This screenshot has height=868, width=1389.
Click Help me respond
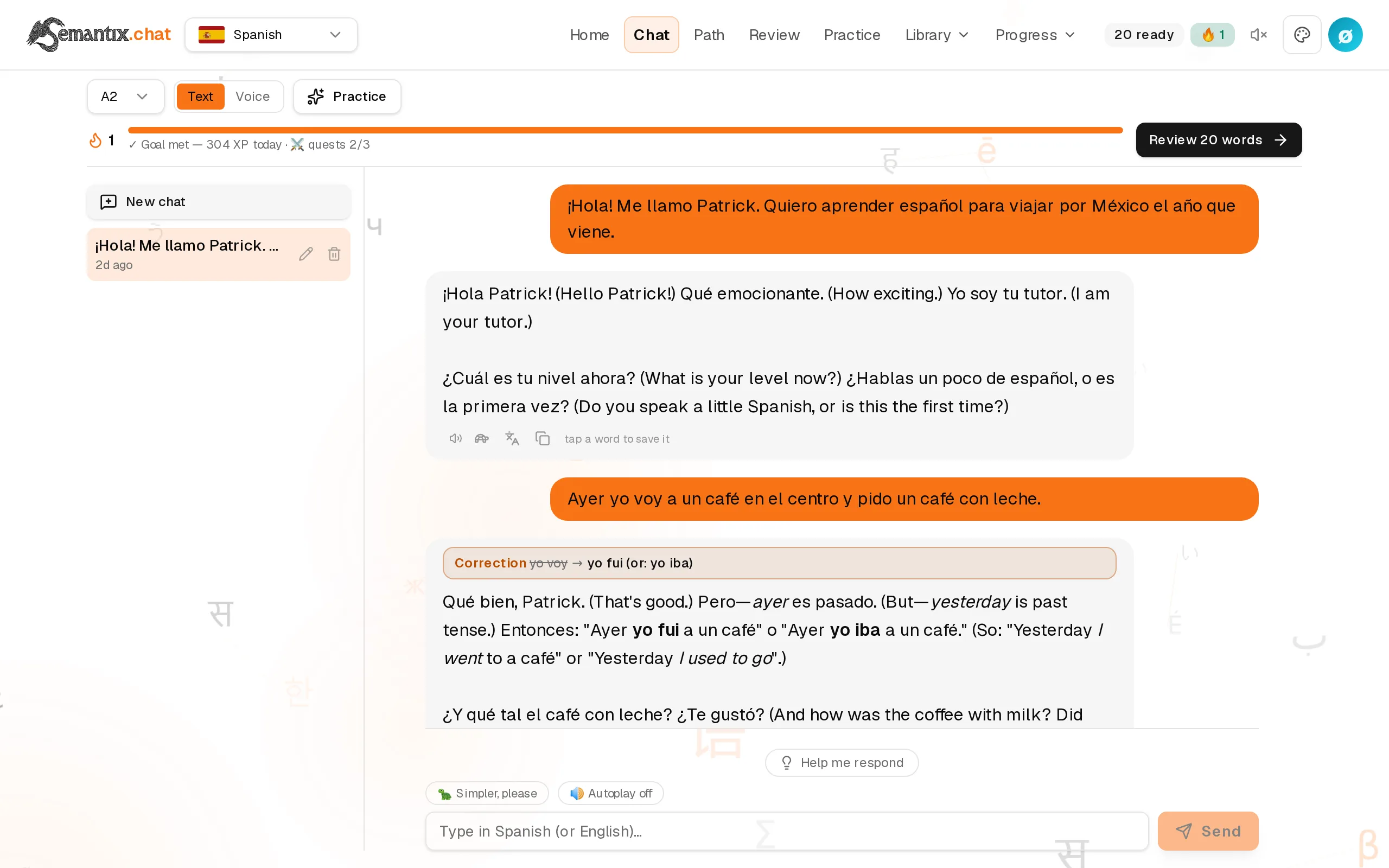tap(842, 762)
